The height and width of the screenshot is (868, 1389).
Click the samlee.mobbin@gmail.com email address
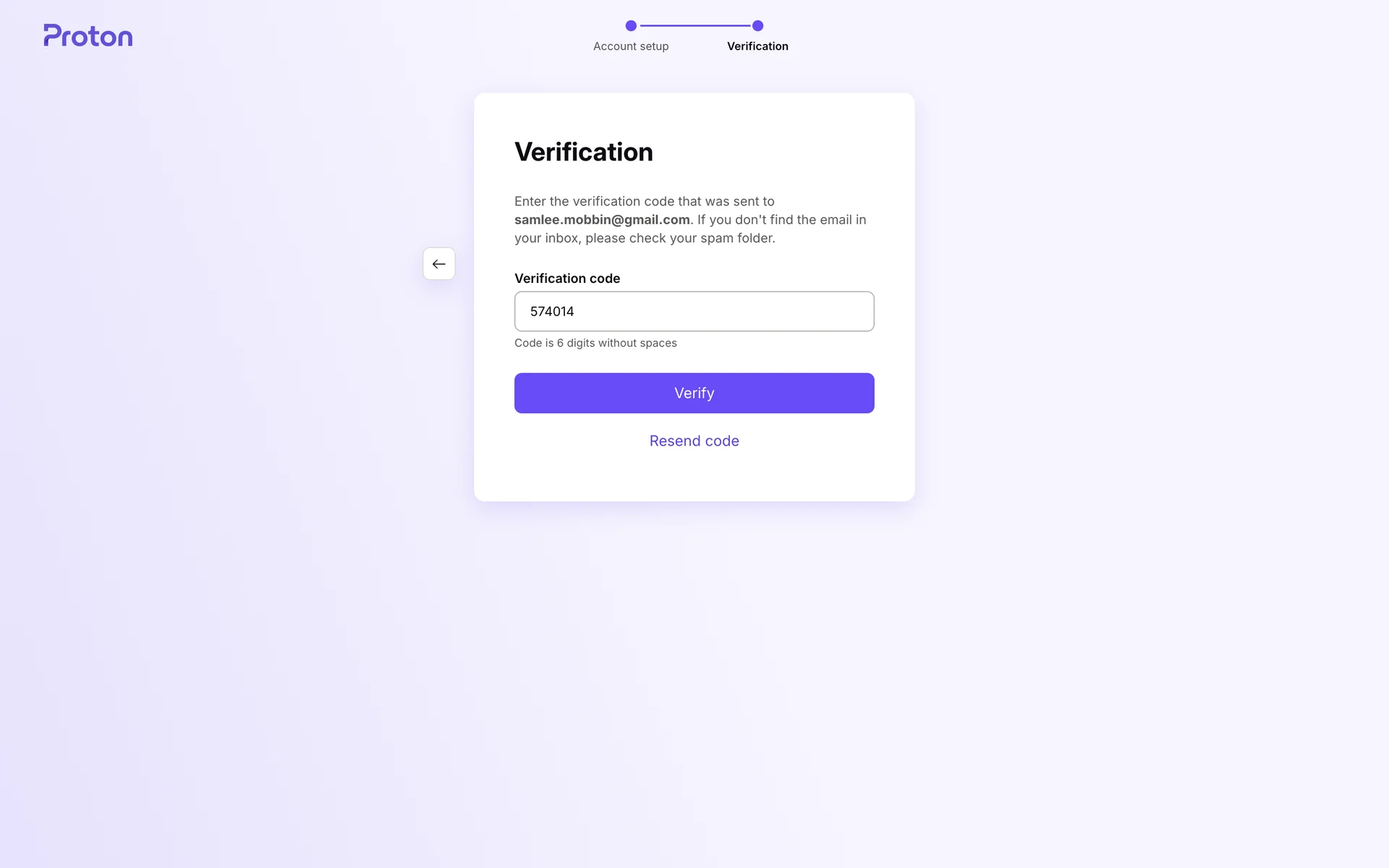pyautogui.click(x=602, y=220)
